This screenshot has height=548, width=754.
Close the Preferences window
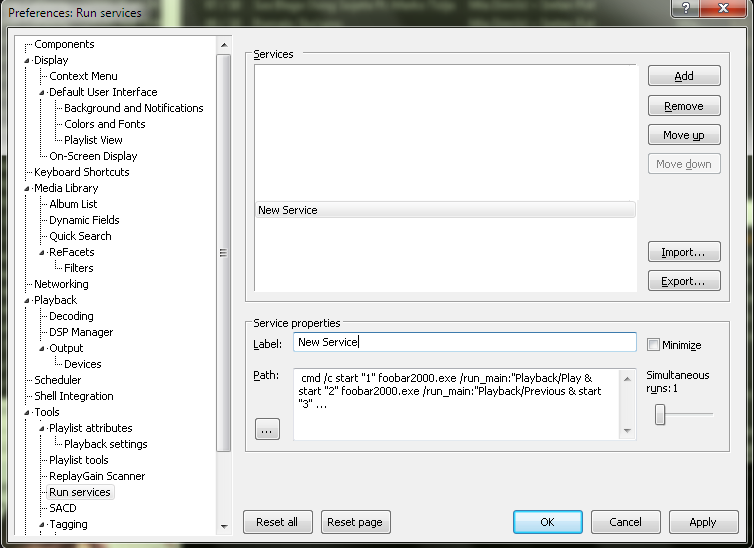tap(723, 8)
